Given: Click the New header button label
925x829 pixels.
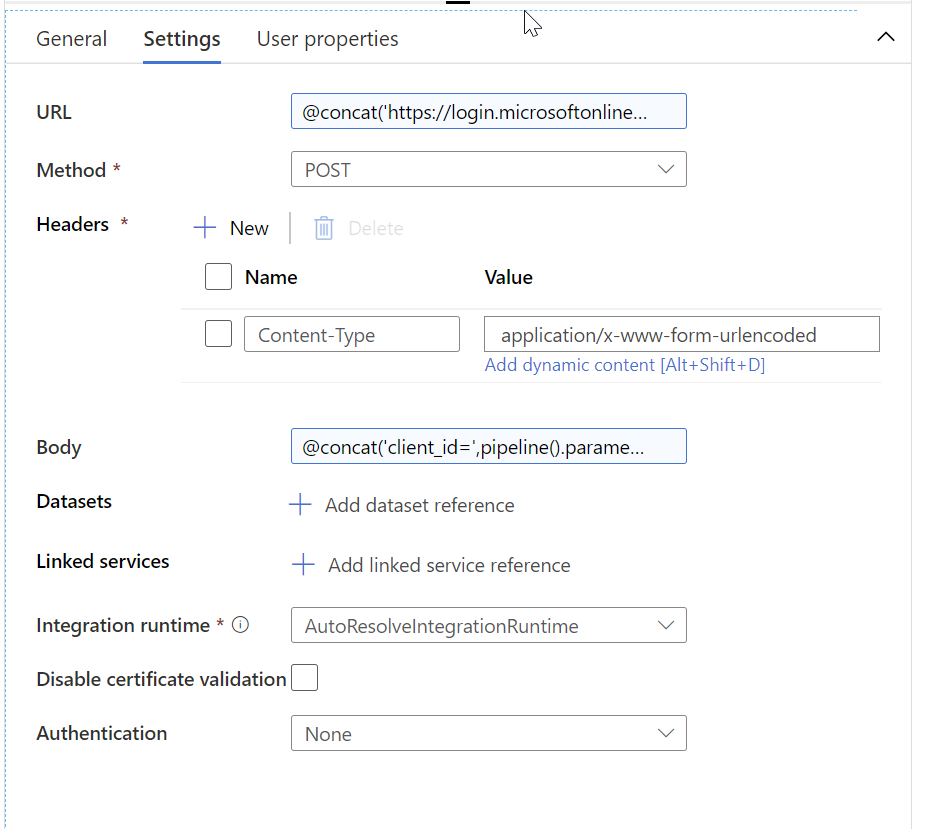Looking at the screenshot, I should click(x=250, y=228).
